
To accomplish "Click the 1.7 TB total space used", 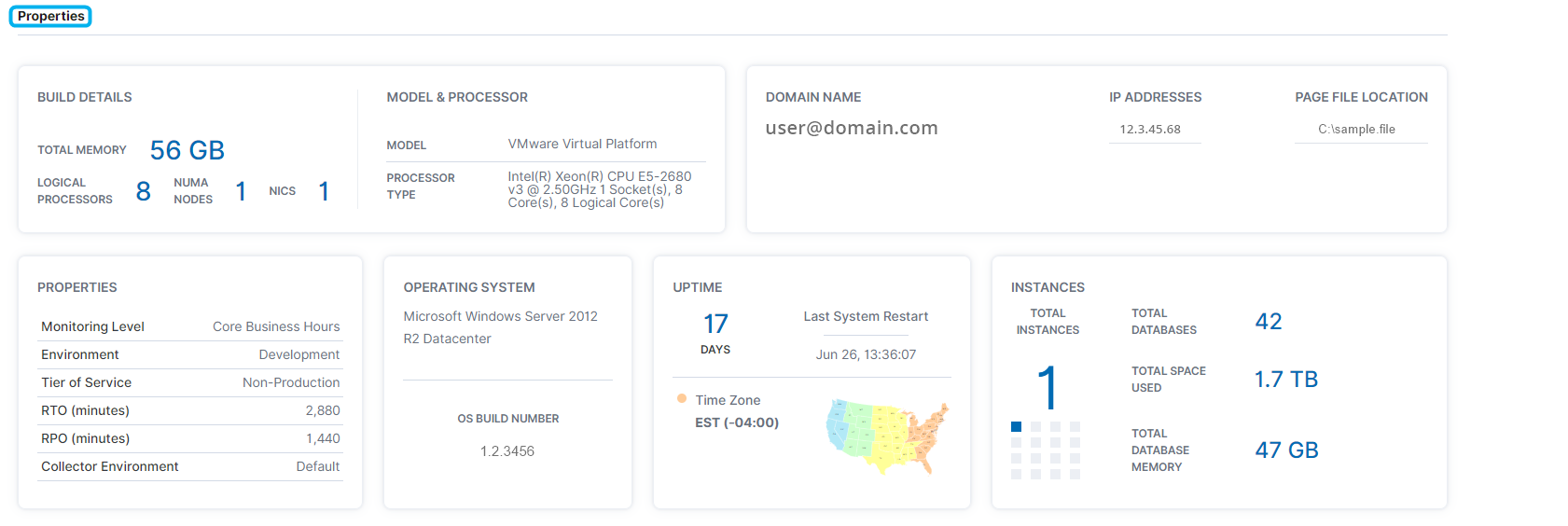I will pos(1285,380).
